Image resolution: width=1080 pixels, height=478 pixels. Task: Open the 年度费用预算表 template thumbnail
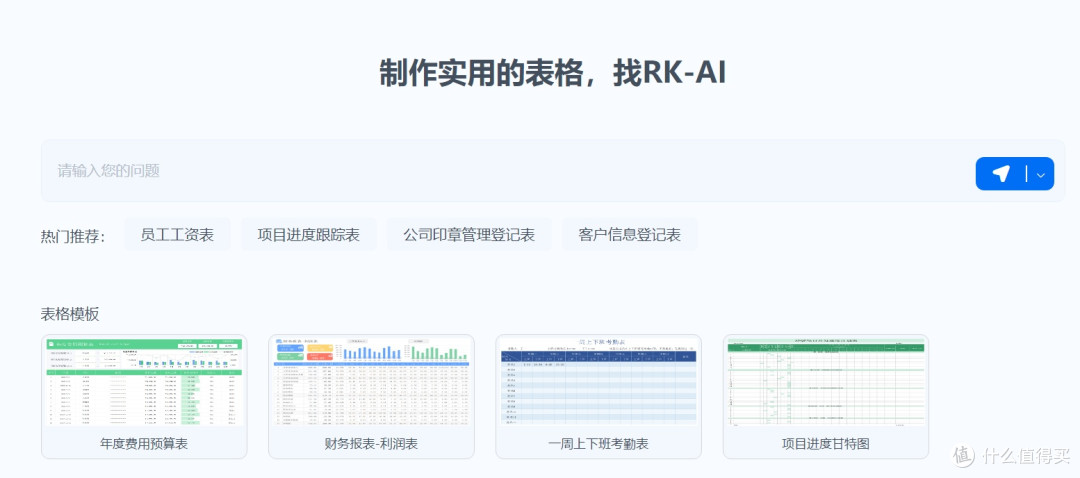pos(144,382)
